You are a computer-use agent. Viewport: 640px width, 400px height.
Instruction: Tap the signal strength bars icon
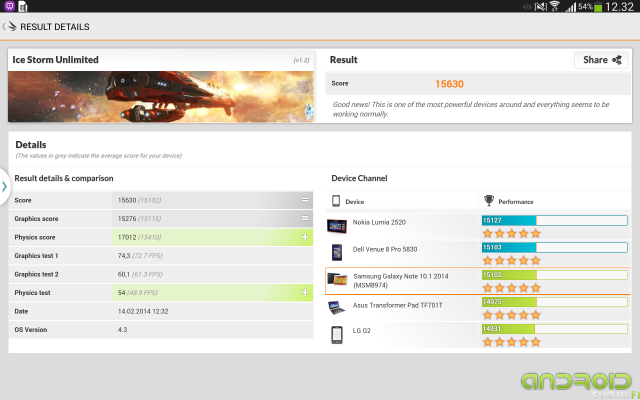click(x=571, y=7)
